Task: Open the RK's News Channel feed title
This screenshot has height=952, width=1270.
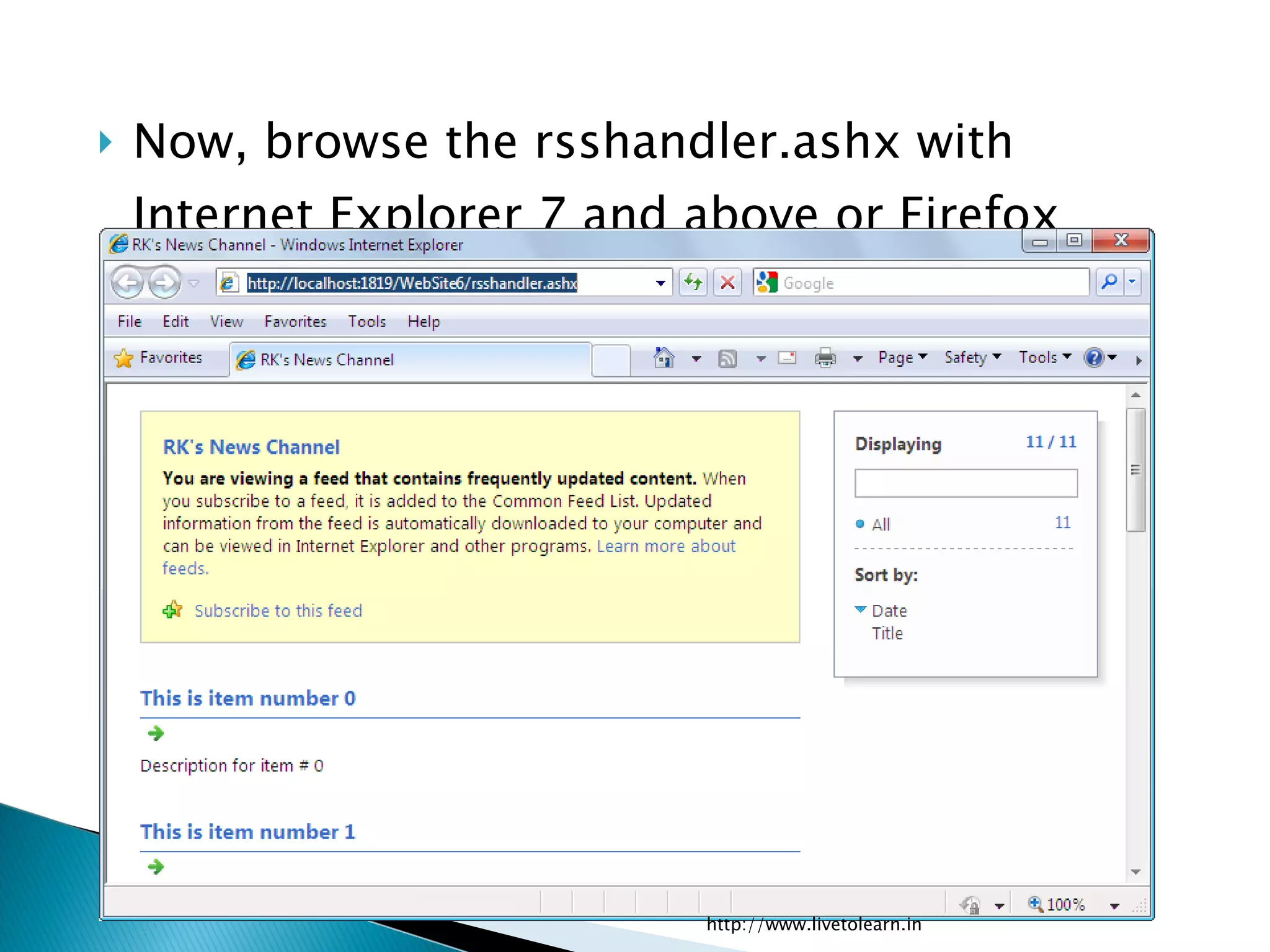Action: pyautogui.click(x=251, y=447)
